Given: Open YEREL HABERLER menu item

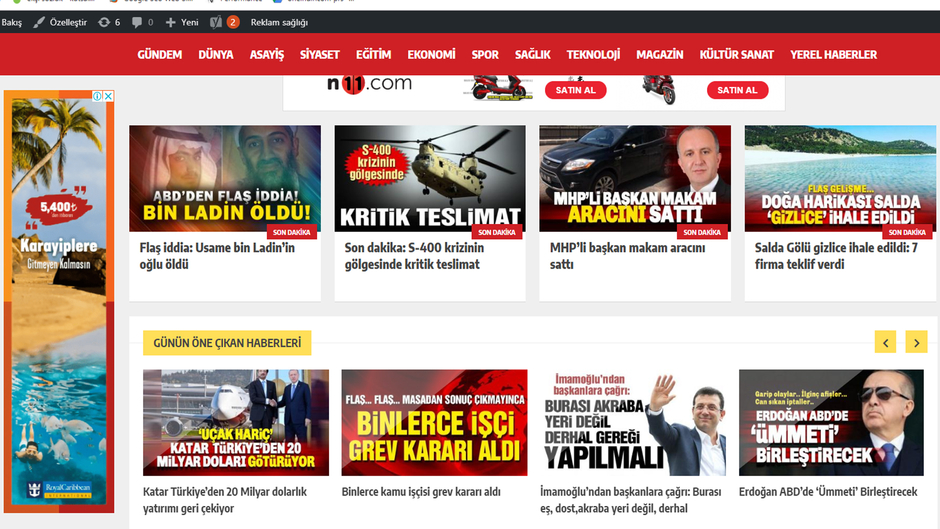Looking at the screenshot, I should coord(833,55).
